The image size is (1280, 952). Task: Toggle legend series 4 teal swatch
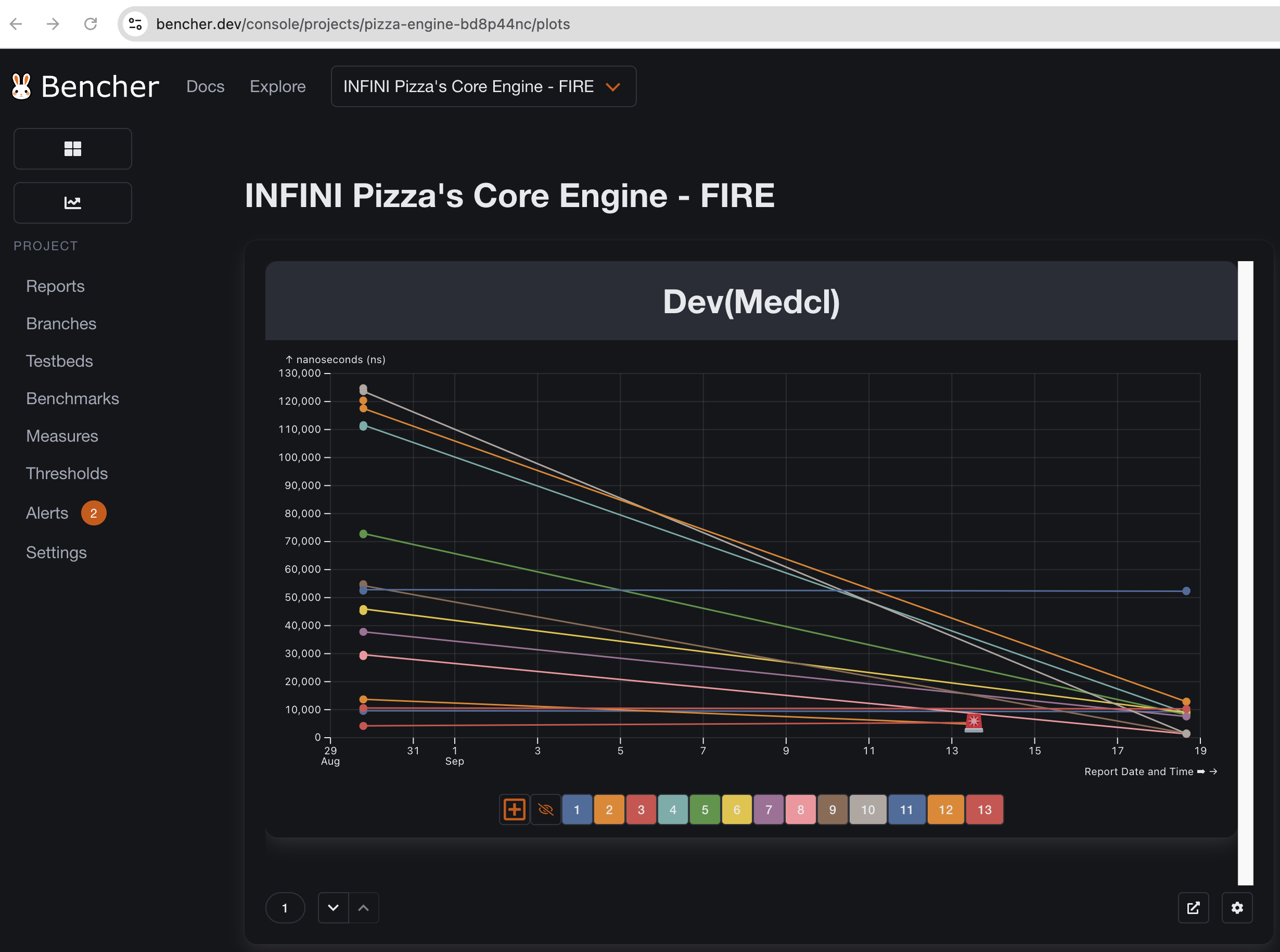tap(673, 809)
